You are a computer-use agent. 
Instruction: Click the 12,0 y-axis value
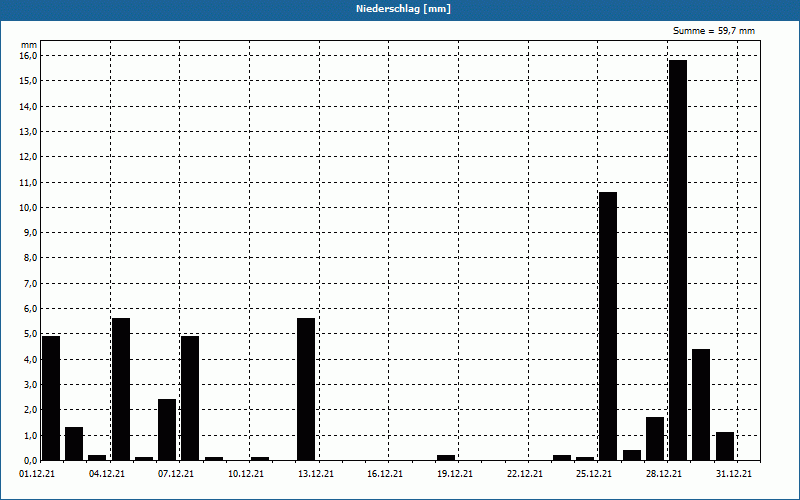pyautogui.click(x=29, y=157)
